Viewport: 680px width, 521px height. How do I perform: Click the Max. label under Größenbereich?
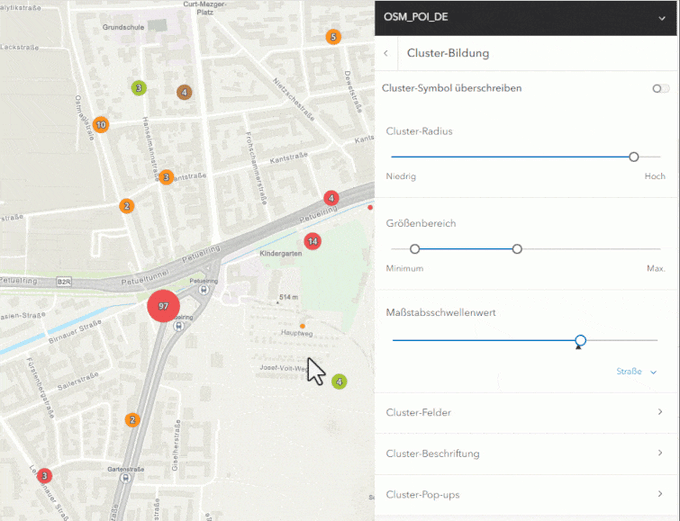pyautogui.click(x=656, y=269)
